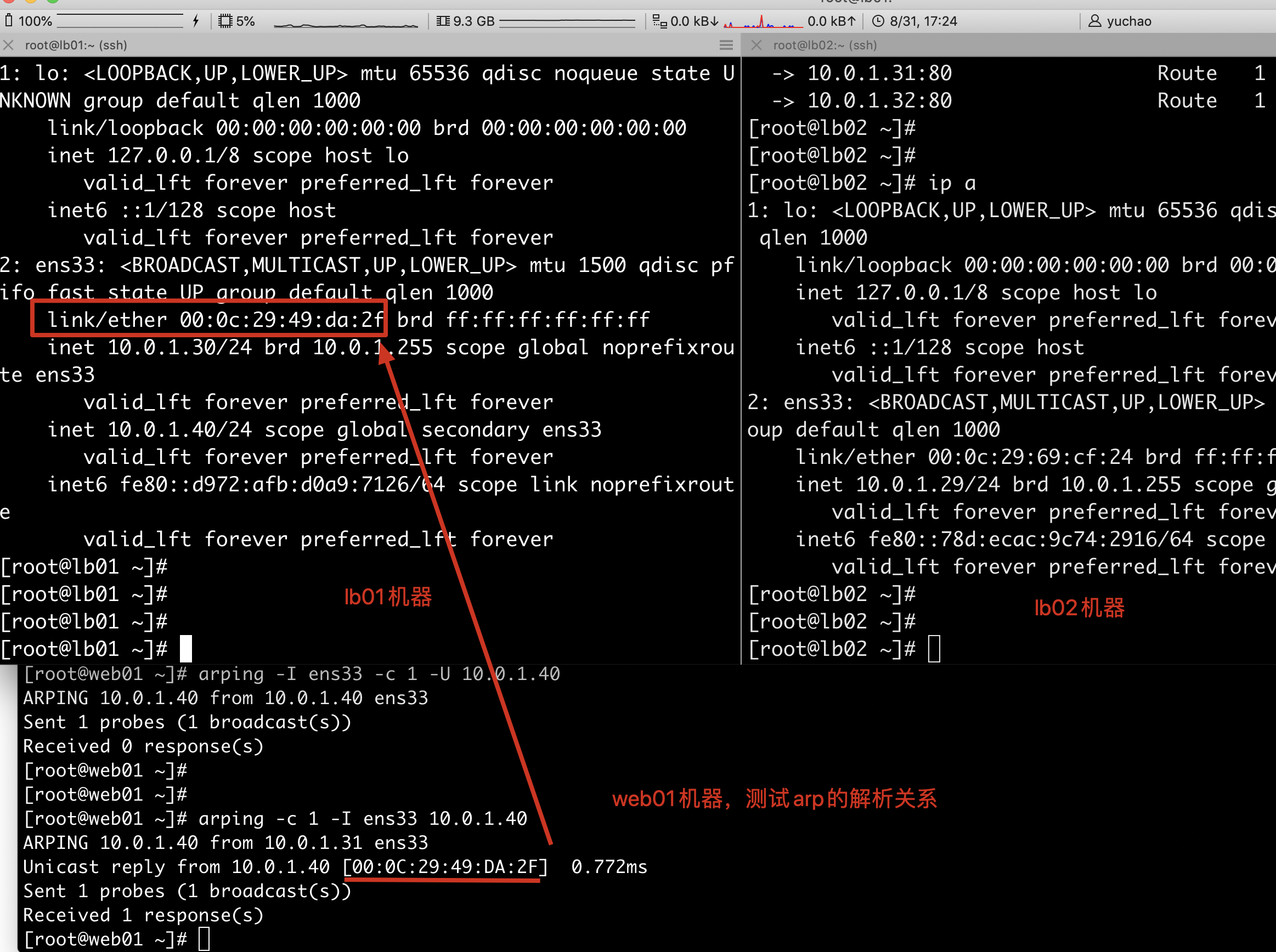The image size is (1276, 952).
Task: Click MAC 00:0c:29:69:cf:24 on lb02
Action: point(1030,457)
